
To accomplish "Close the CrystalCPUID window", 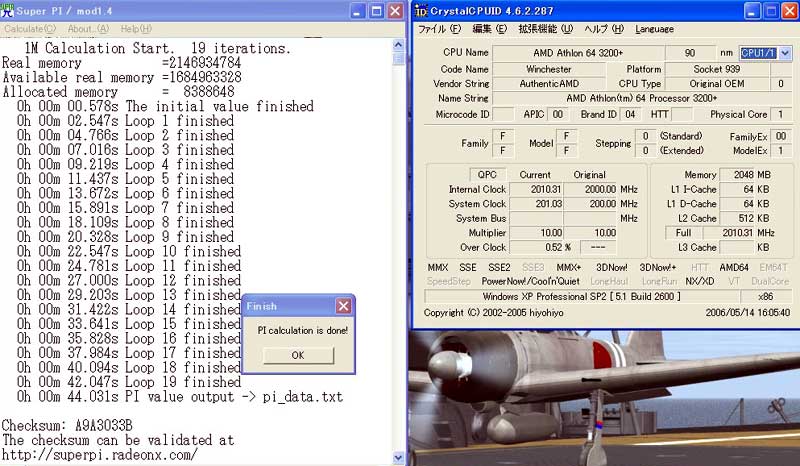I will click(789, 11).
